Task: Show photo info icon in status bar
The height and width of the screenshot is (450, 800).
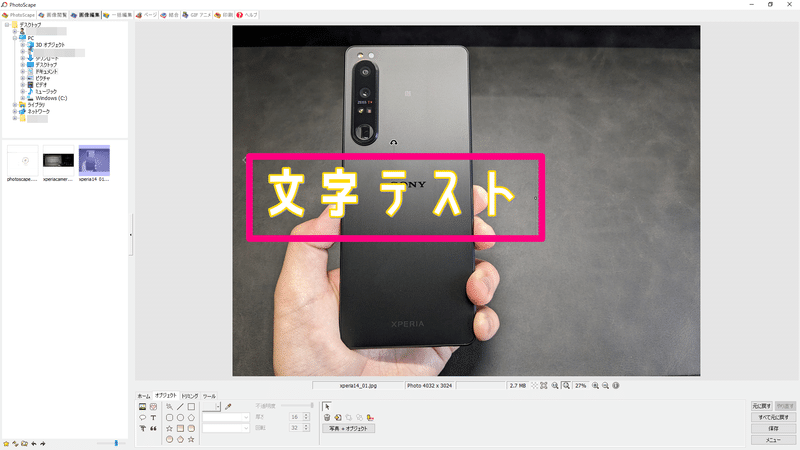Action: (x=616, y=386)
